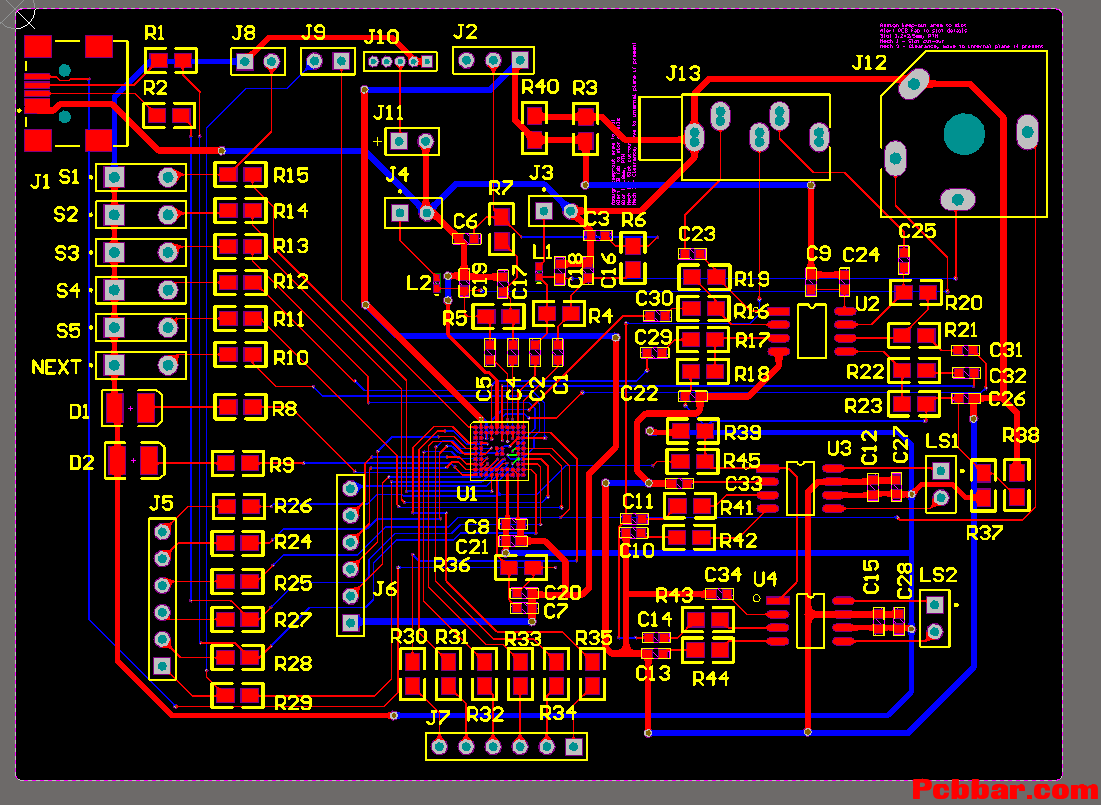Viewport: 1101px width, 805px height.
Task: Click the J8 connector designator
Action: [x=244, y=33]
